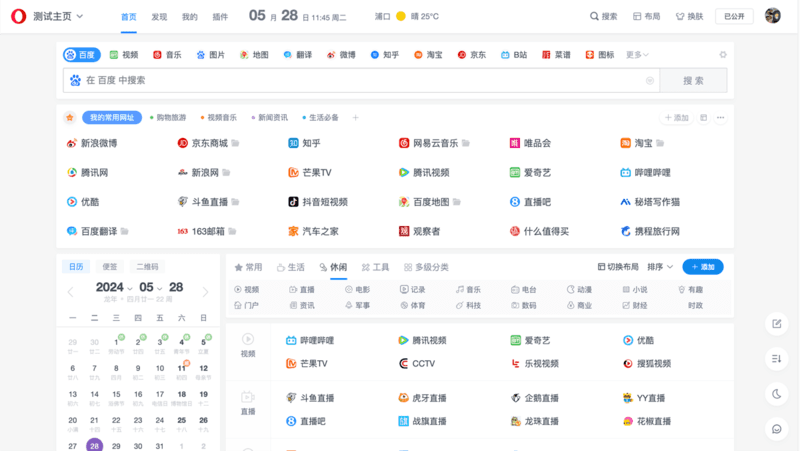Select 翻译 search engine option
The image size is (800, 451).
point(298,55)
